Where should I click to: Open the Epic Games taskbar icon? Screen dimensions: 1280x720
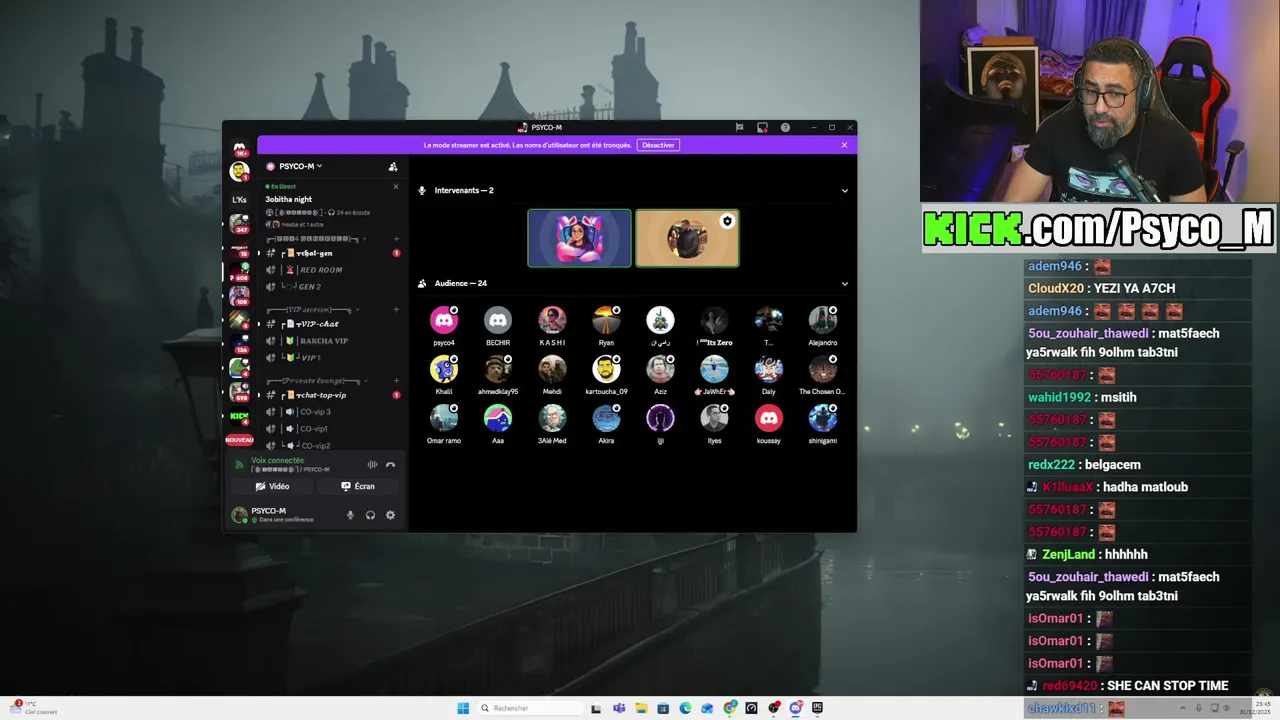point(817,708)
